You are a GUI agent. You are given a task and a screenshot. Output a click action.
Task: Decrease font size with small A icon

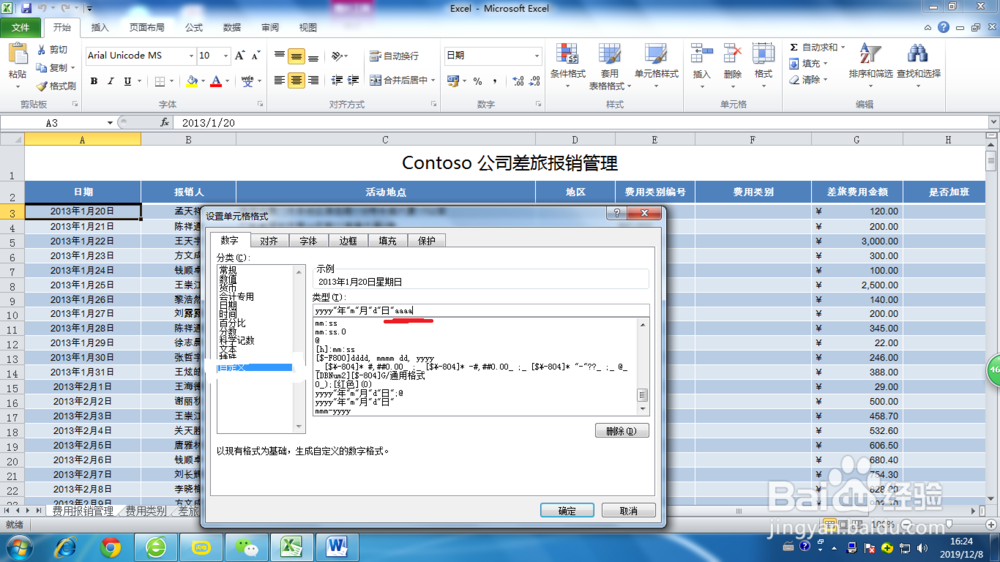(255, 56)
